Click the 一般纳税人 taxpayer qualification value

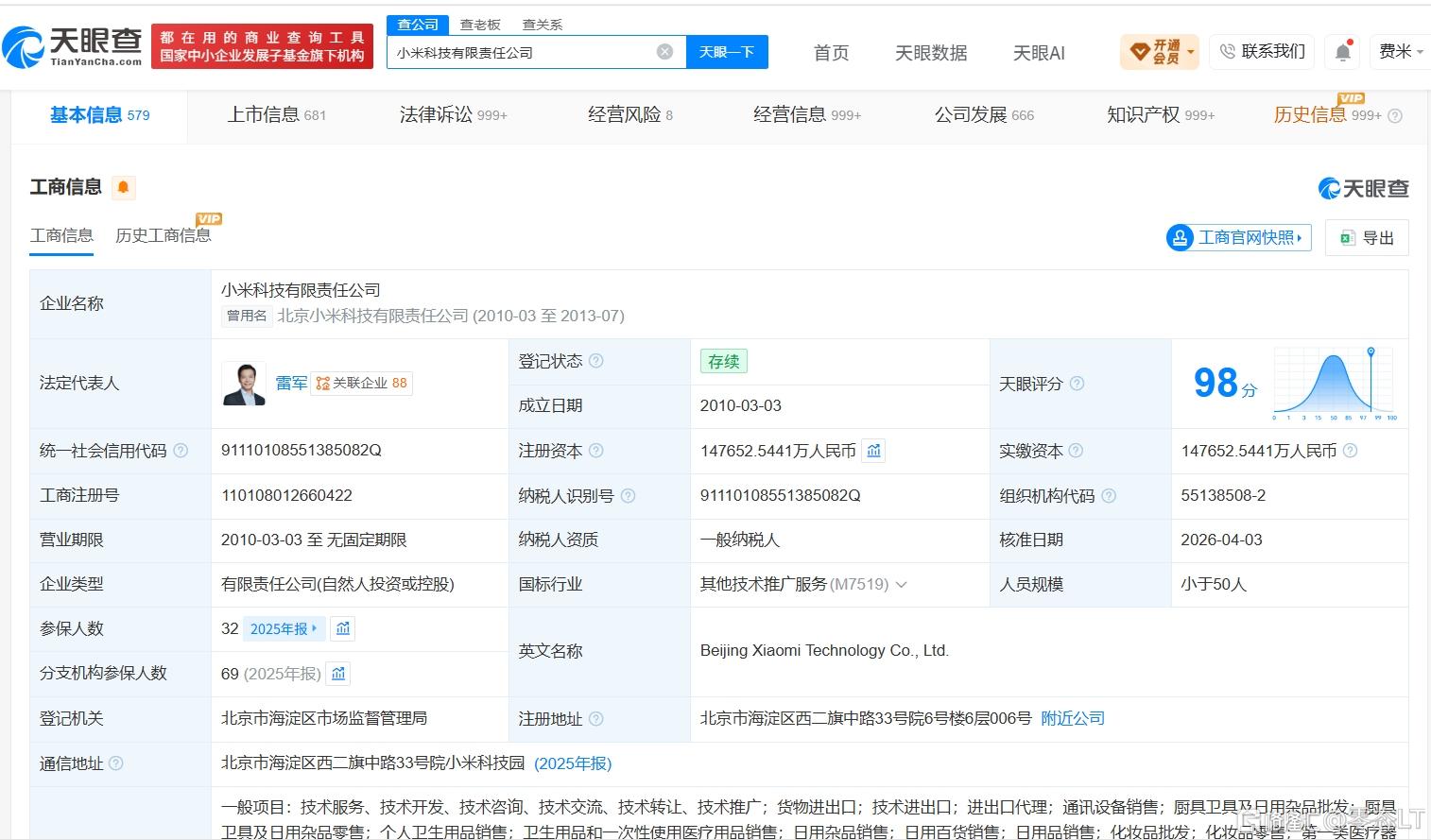pyautogui.click(x=740, y=540)
